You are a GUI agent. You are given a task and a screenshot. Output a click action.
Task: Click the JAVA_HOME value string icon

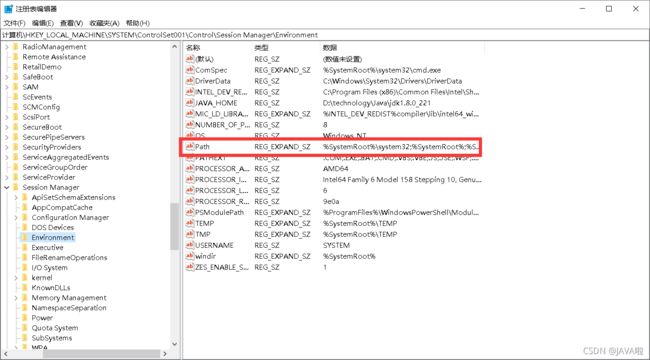point(190,103)
